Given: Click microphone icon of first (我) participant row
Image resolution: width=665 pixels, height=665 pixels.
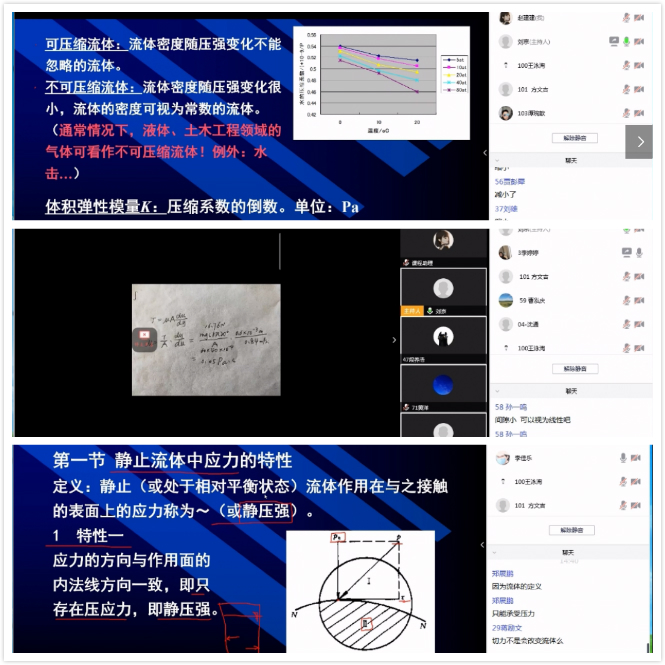Looking at the screenshot, I should point(626,17).
